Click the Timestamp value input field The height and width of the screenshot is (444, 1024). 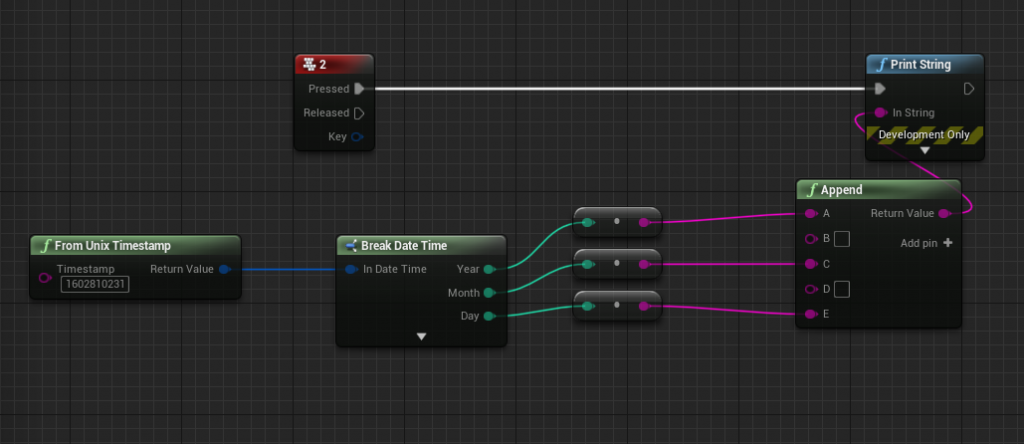pos(95,284)
